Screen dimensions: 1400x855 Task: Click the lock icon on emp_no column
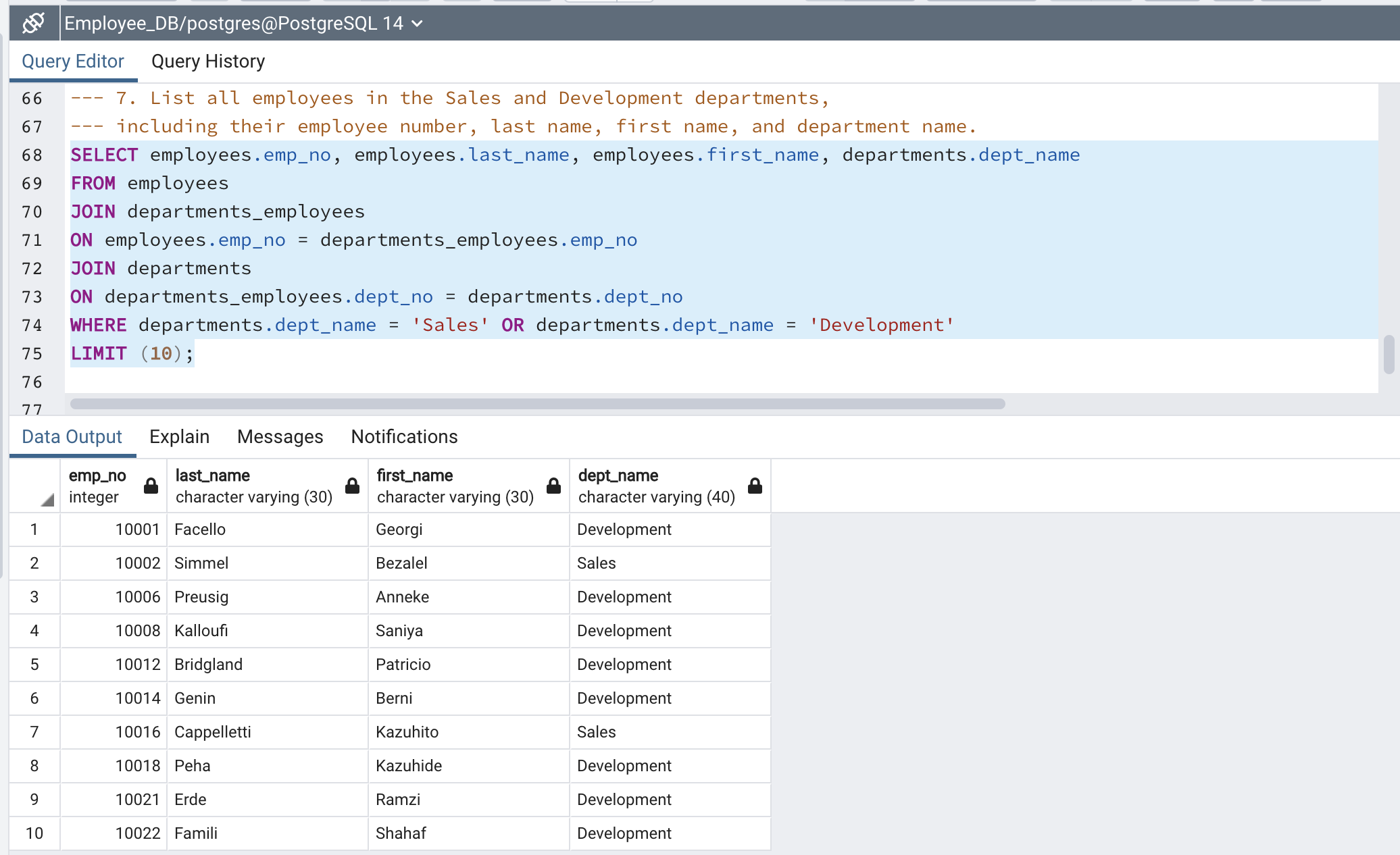(x=150, y=486)
